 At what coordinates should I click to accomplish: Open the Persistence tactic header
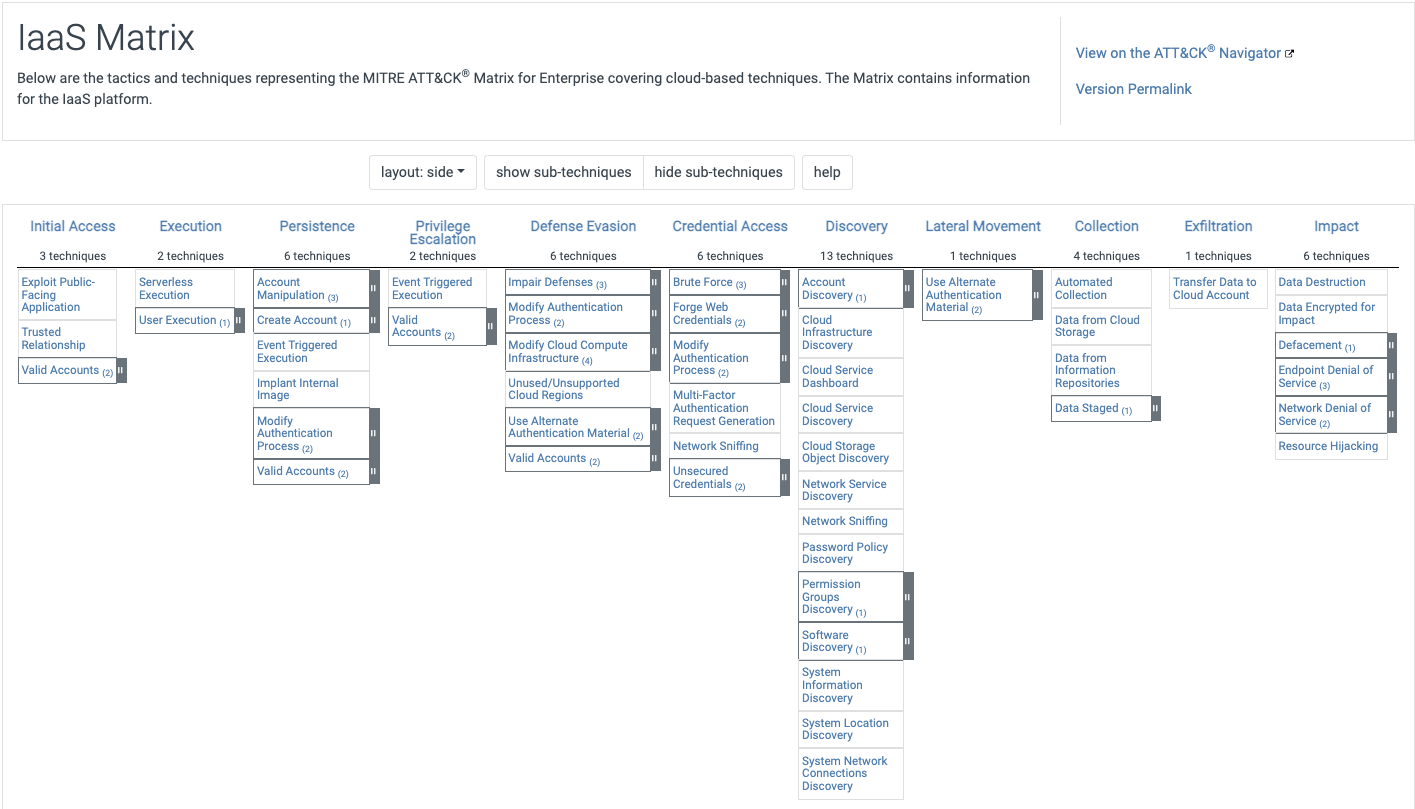317,226
